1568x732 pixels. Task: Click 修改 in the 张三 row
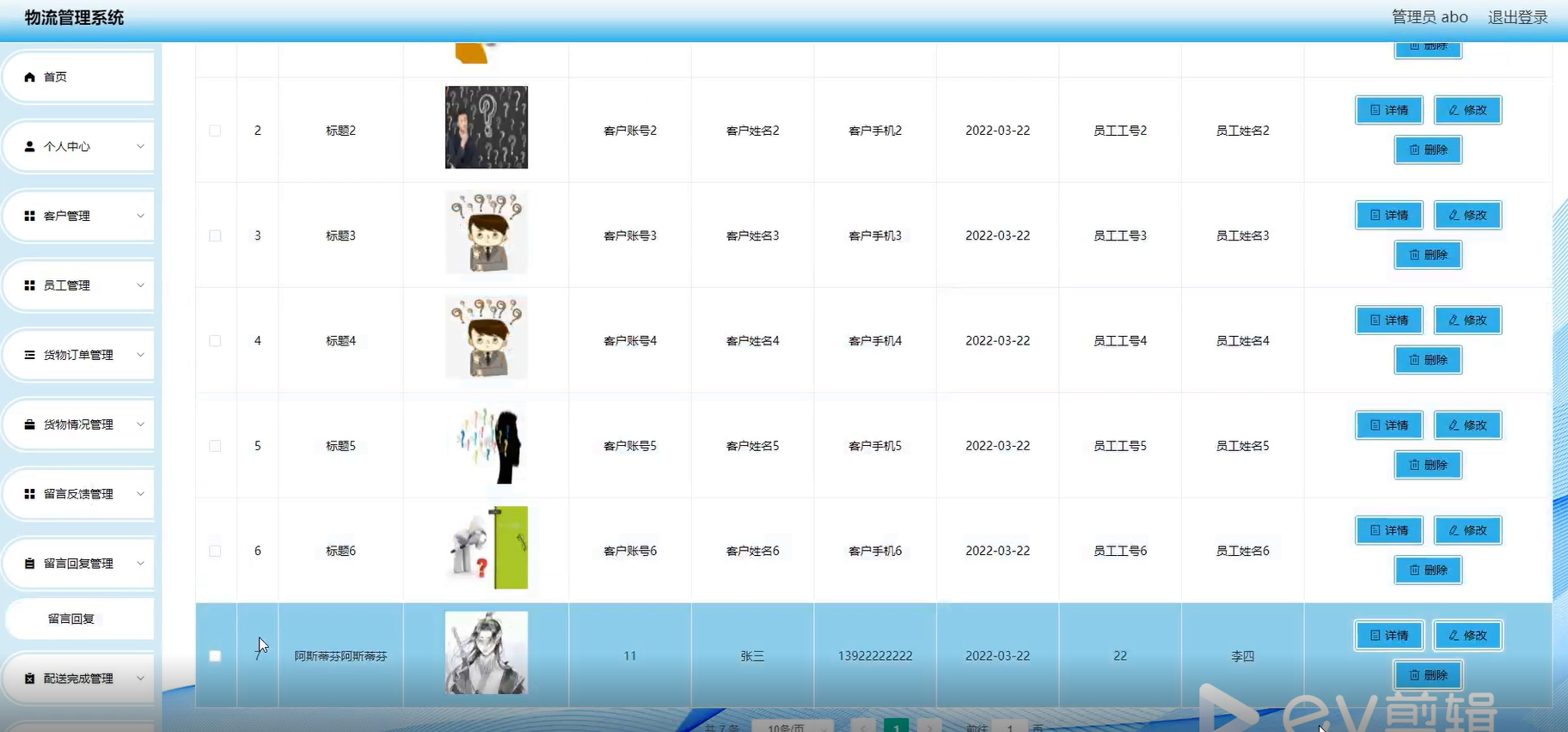point(1467,635)
